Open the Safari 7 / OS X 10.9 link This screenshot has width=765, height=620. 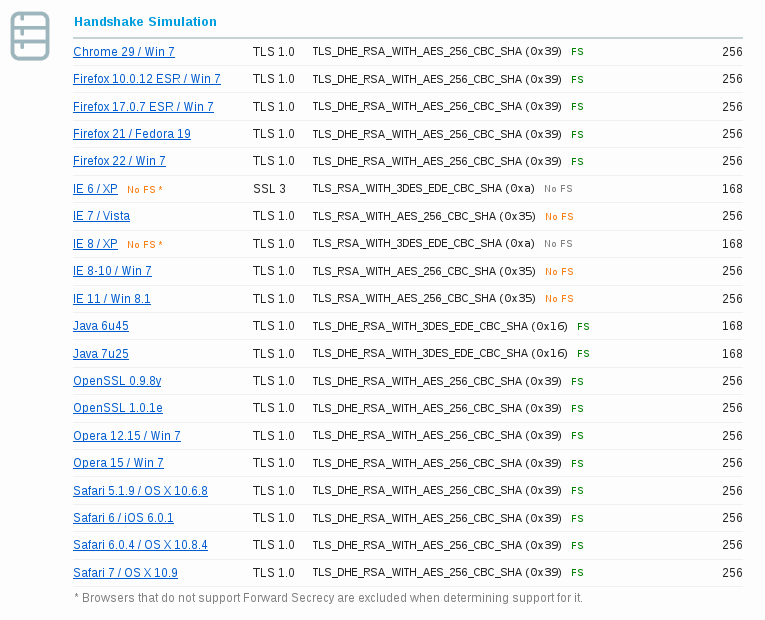125,573
